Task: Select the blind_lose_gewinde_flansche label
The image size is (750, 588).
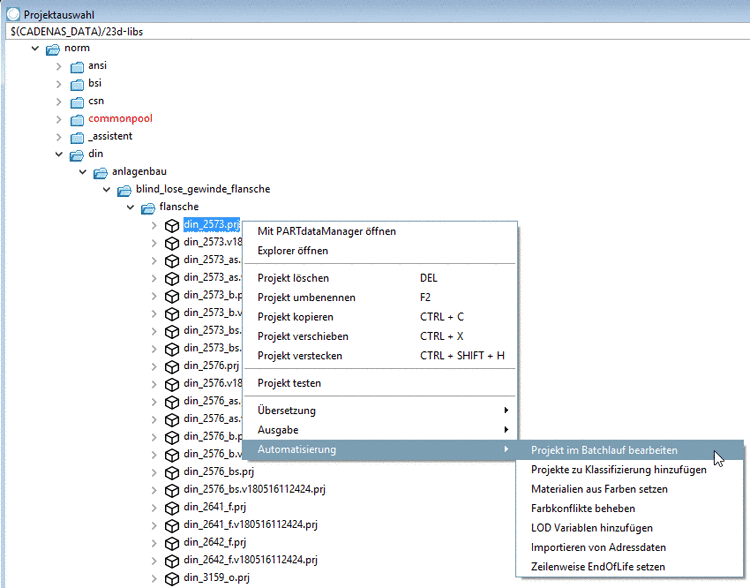Action: 203,189
